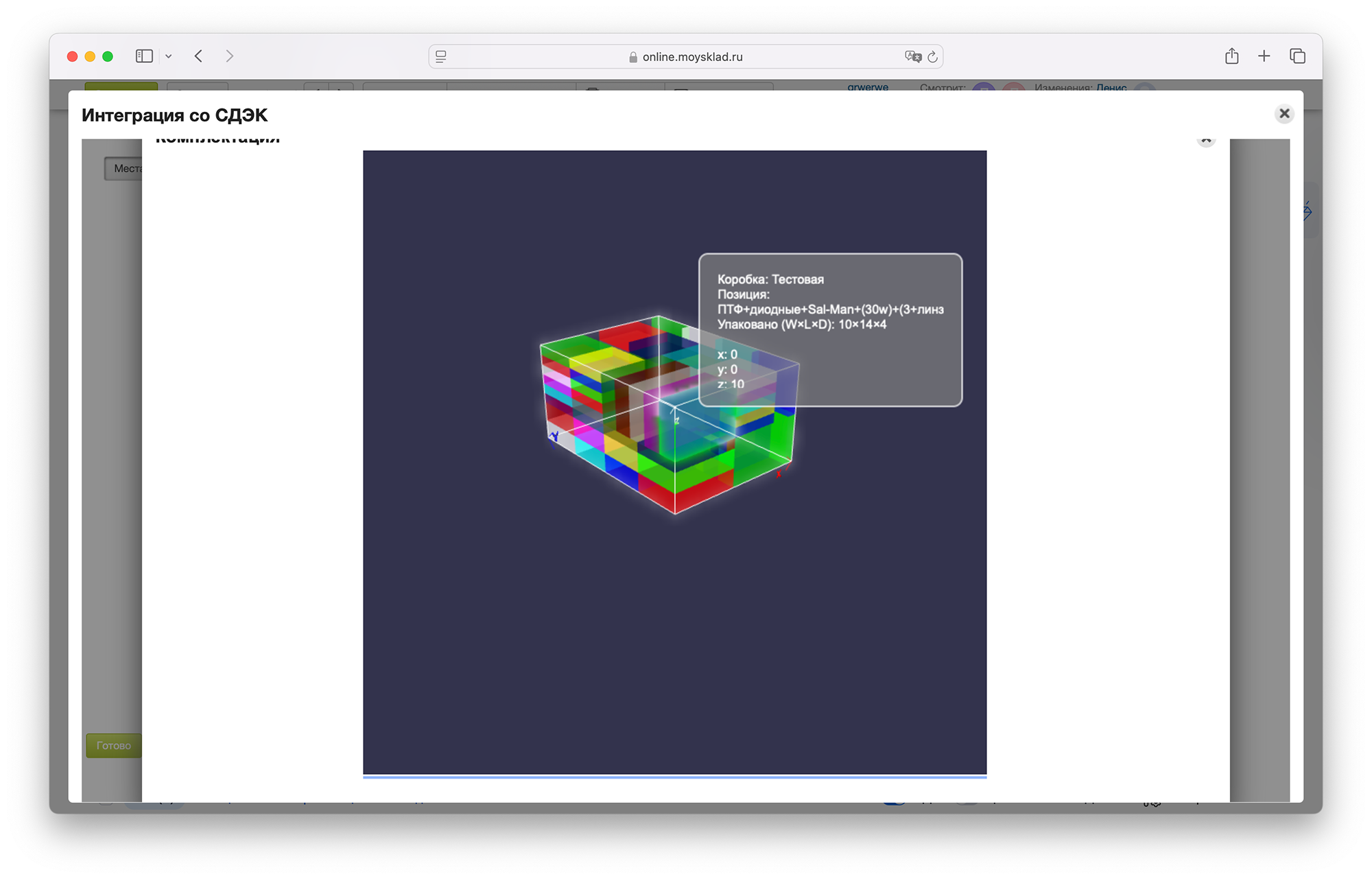Go forward in browser history
The width and height of the screenshot is (1372, 879).
point(230,56)
